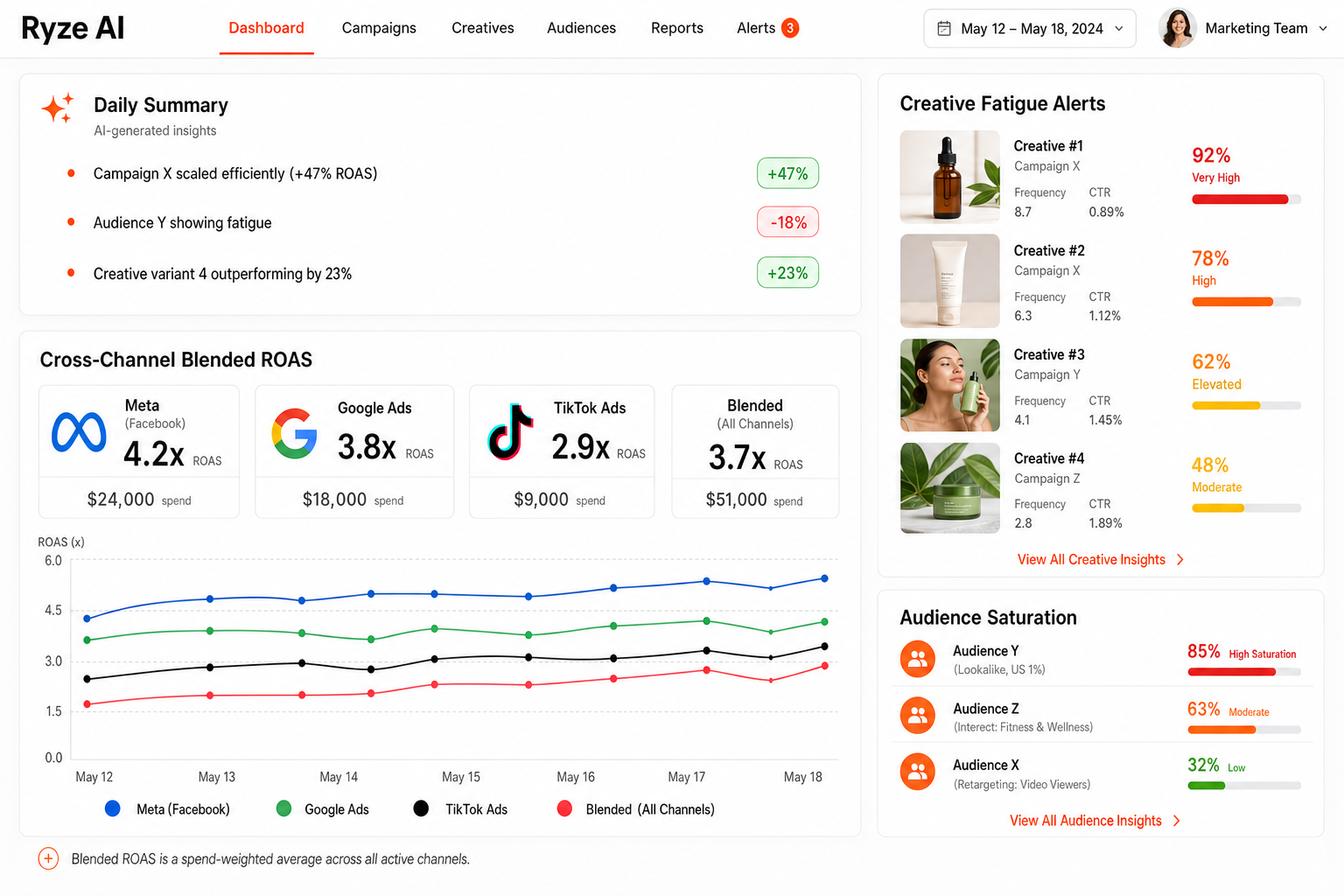The image size is (1344, 896).
Task: Click the Audience Y 85% saturation bar
Action: [x=1244, y=672]
